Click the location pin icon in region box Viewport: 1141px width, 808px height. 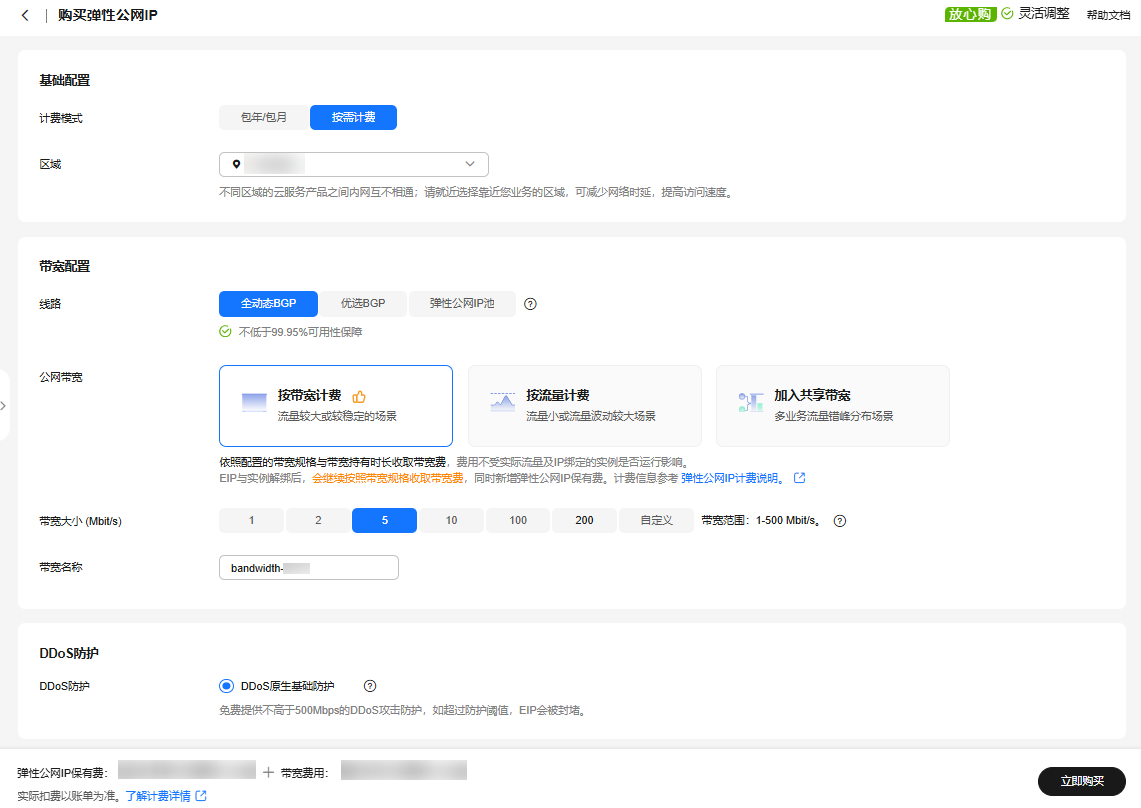point(236,165)
